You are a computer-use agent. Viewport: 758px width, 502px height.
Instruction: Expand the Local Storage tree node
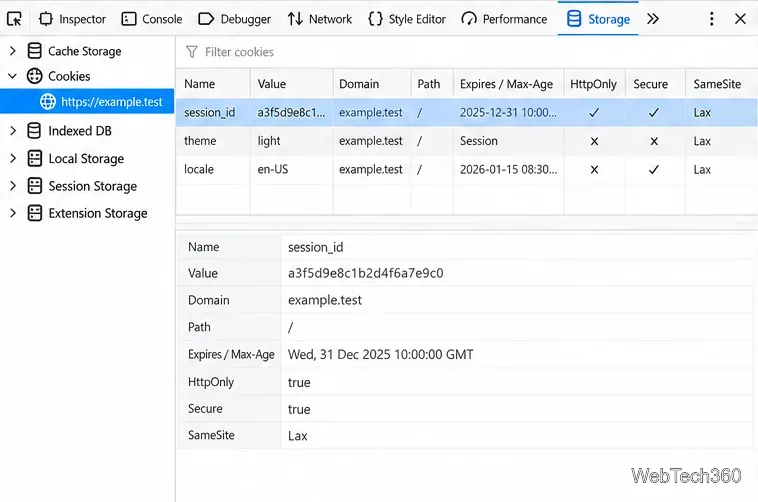coord(13,158)
